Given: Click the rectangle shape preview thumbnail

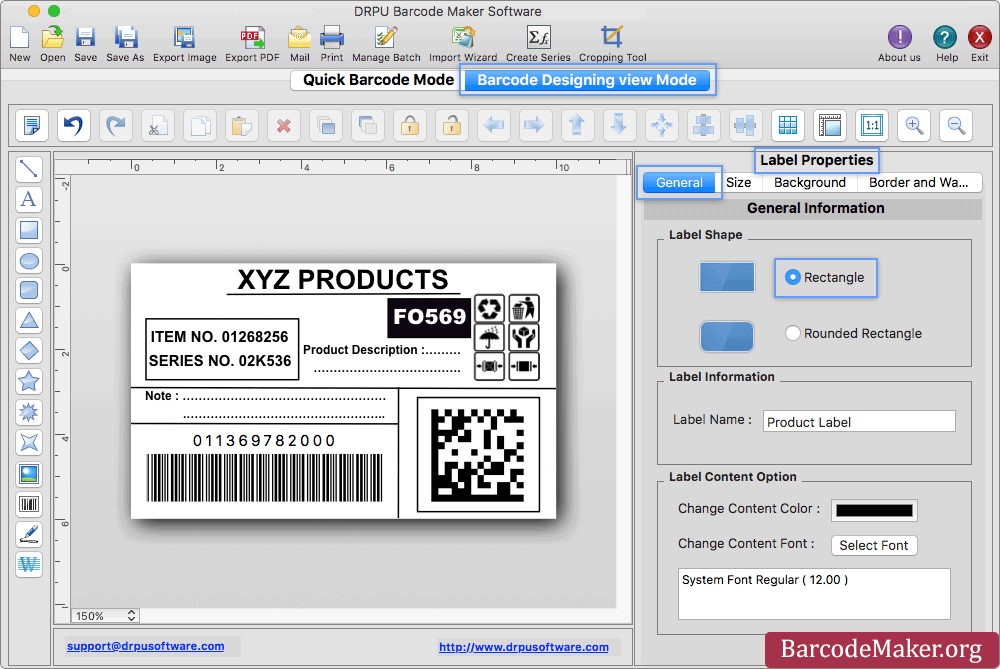Looking at the screenshot, I should click(x=726, y=277).
